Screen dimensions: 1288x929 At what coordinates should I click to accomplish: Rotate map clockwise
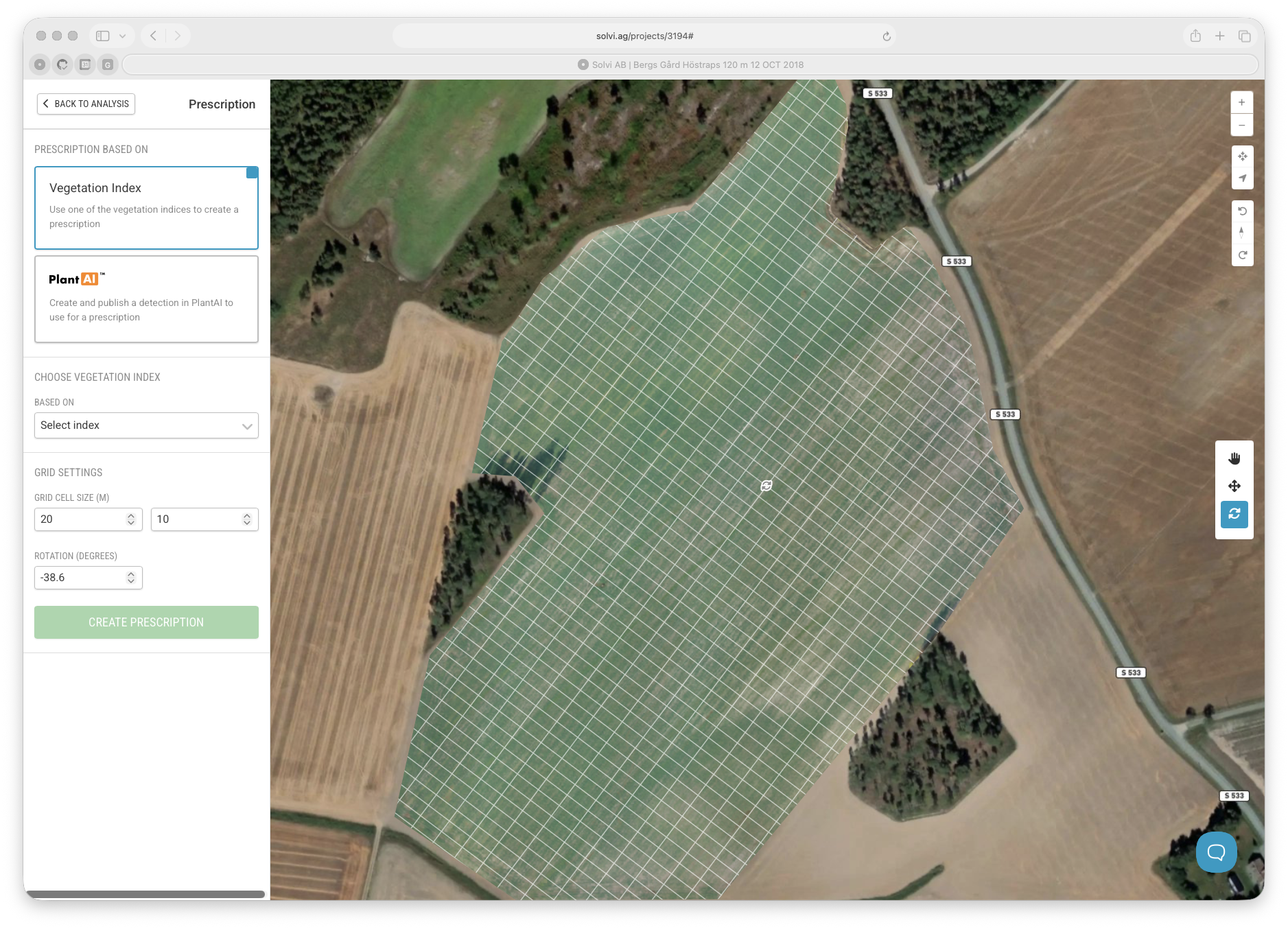tap(1242, 255)
